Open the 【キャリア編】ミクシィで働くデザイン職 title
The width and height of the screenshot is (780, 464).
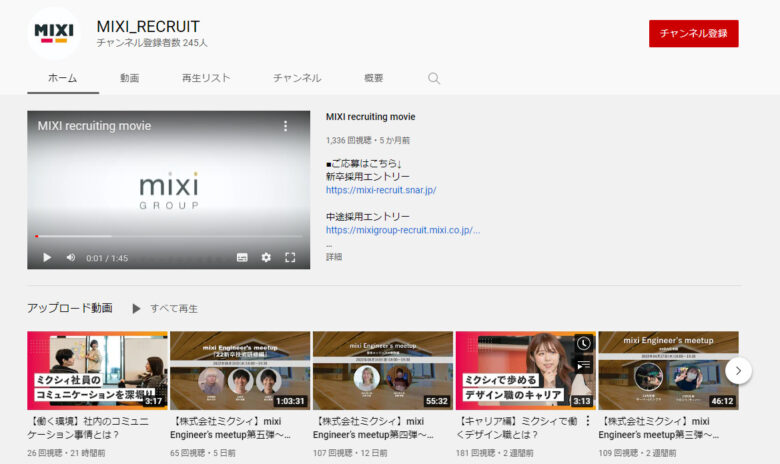[x=516, y=428]
